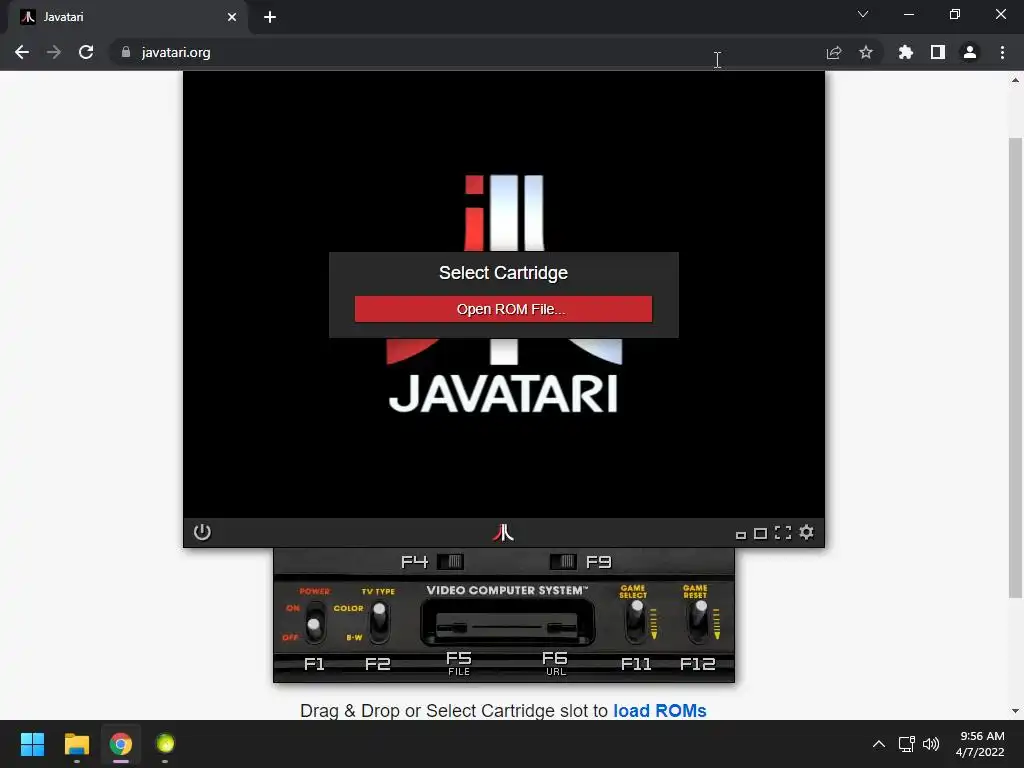
Task: Open Chrome three-dot menu
Action: [1002, 52]
